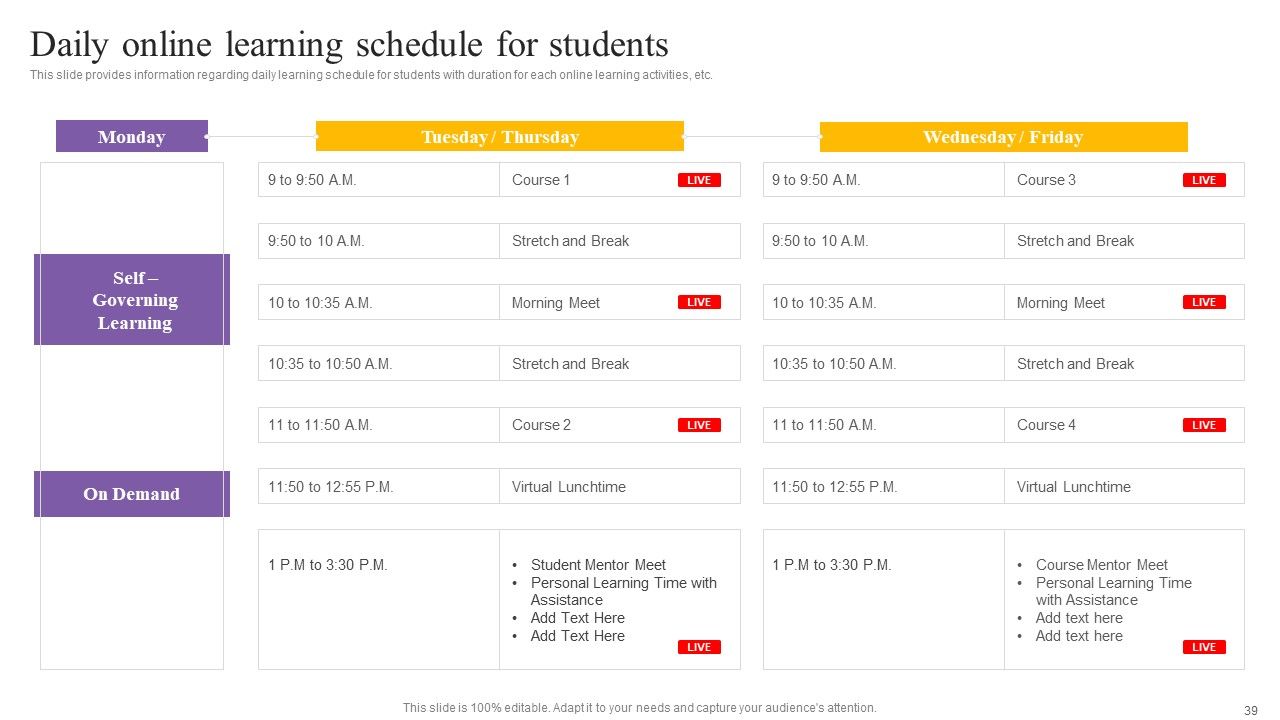Viewport: 1280px width, 720px height.
Task: Click Wednesday 10:35 Stretch and Break cell
Action: 1124,364
